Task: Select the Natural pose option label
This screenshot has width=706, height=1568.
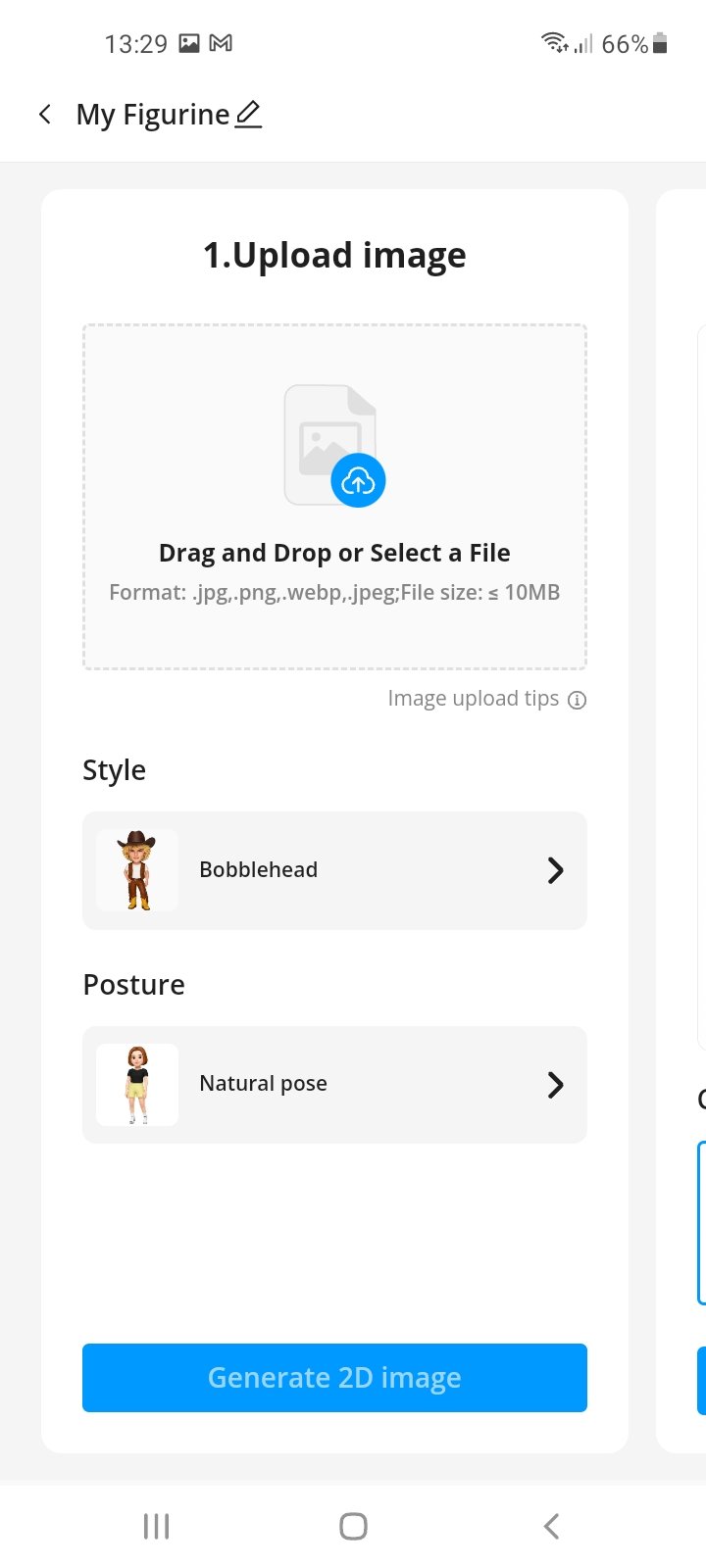Action: click(x=263, y=1084)
